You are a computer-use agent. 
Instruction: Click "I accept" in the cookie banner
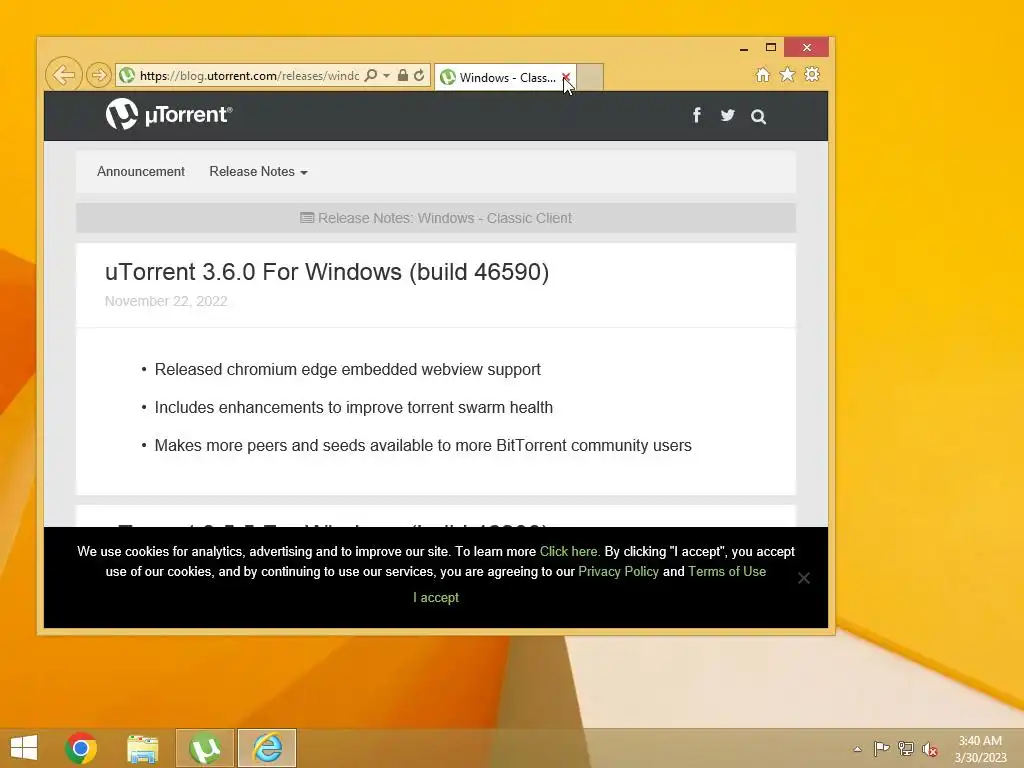[436, 598]
